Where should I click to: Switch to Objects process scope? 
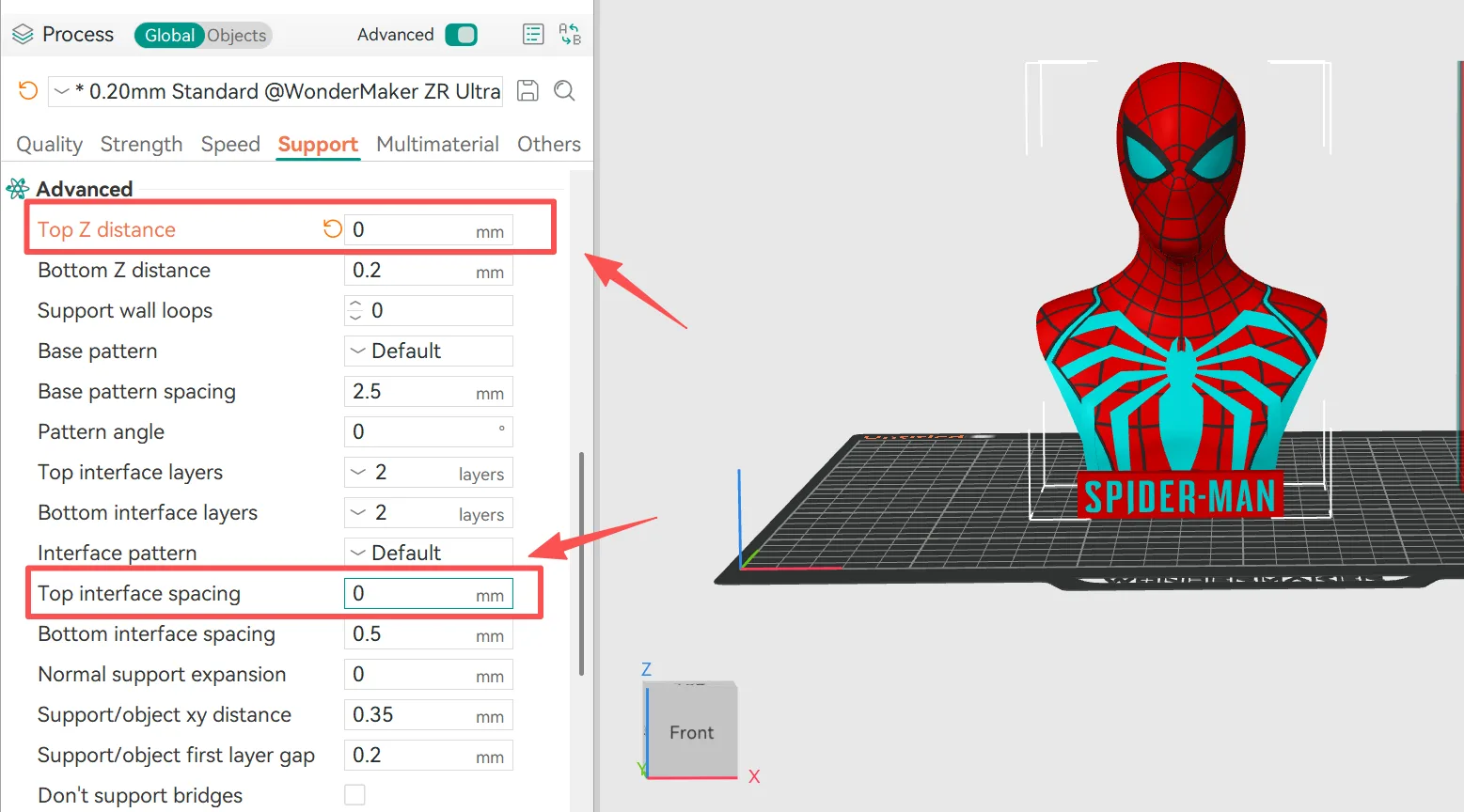pos(237,35)
